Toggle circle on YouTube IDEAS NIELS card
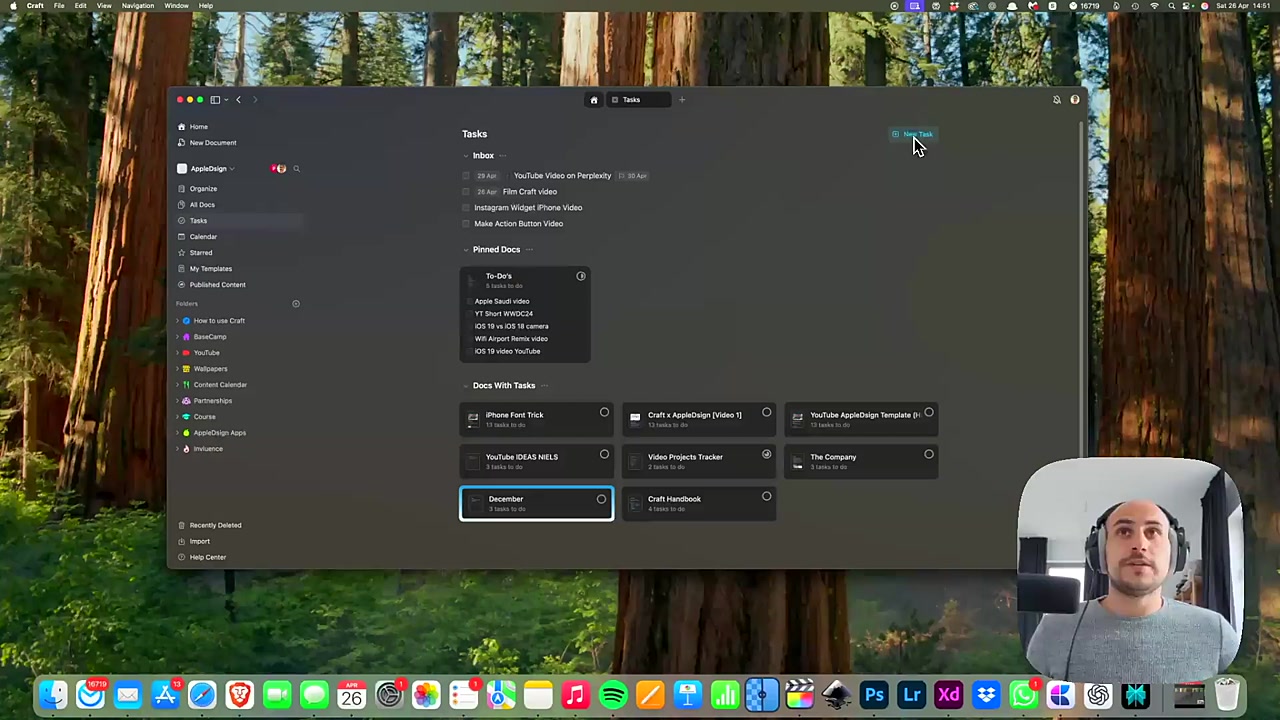The image size is (1280, 720). click(x=604, y=455)
